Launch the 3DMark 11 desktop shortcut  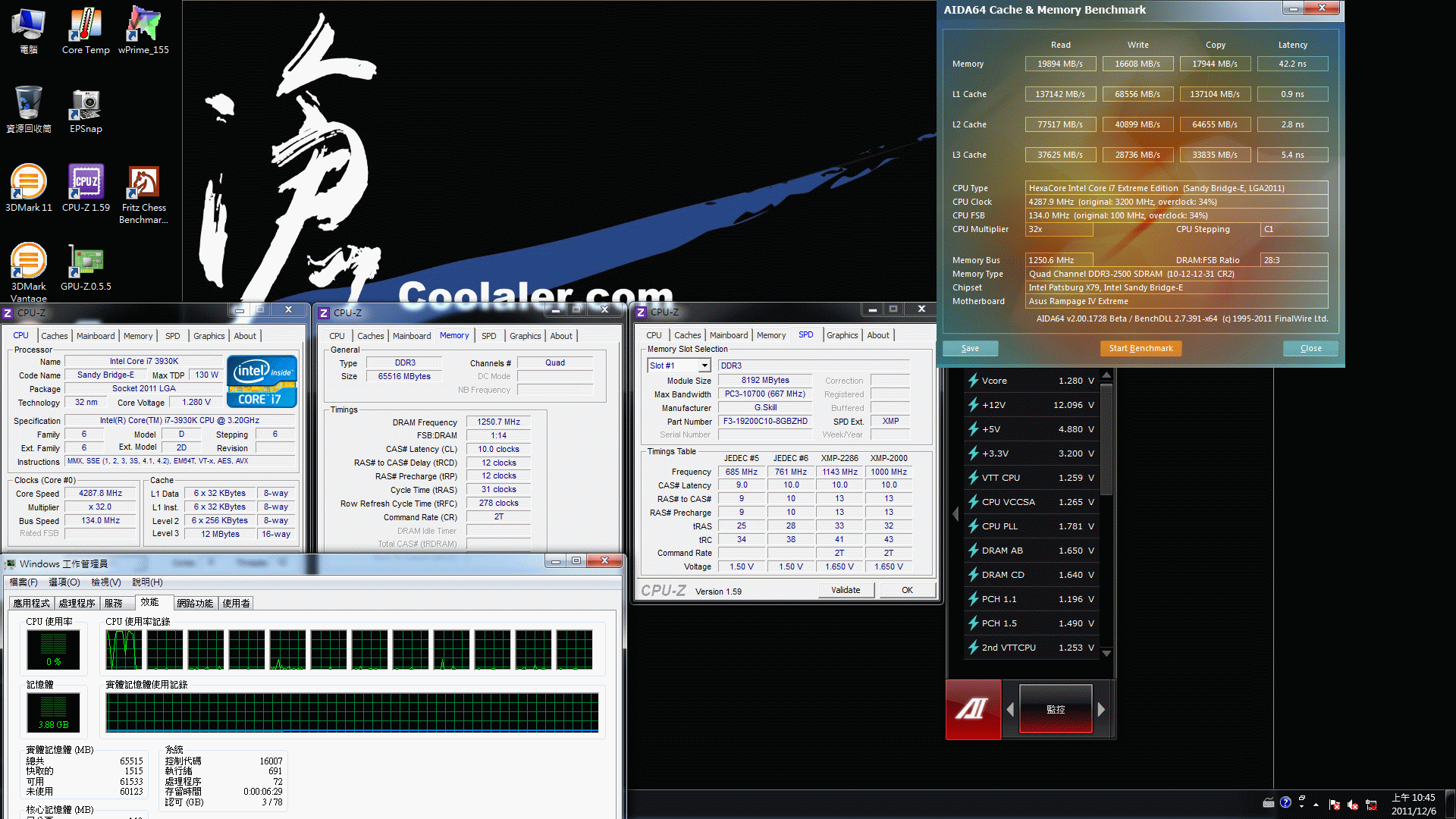point(28,188)
